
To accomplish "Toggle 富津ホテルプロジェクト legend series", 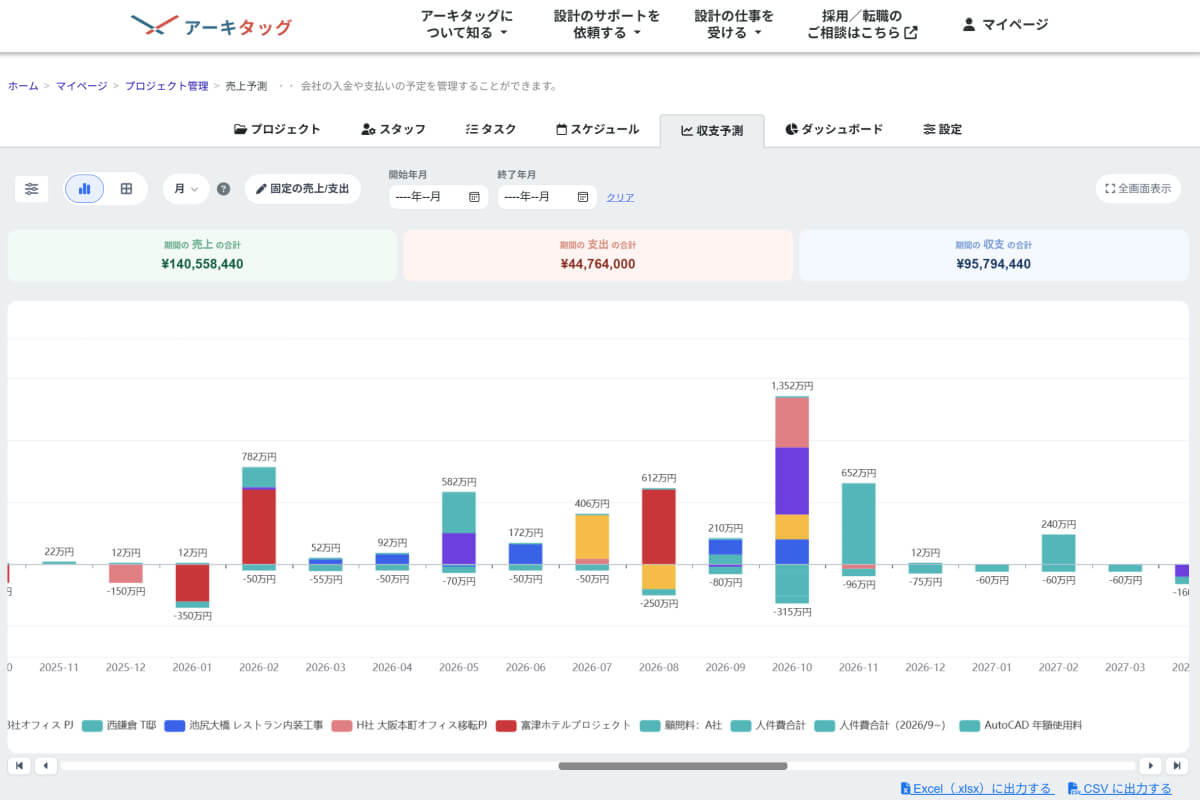I will pyautogui.click(x=563, y=725).
